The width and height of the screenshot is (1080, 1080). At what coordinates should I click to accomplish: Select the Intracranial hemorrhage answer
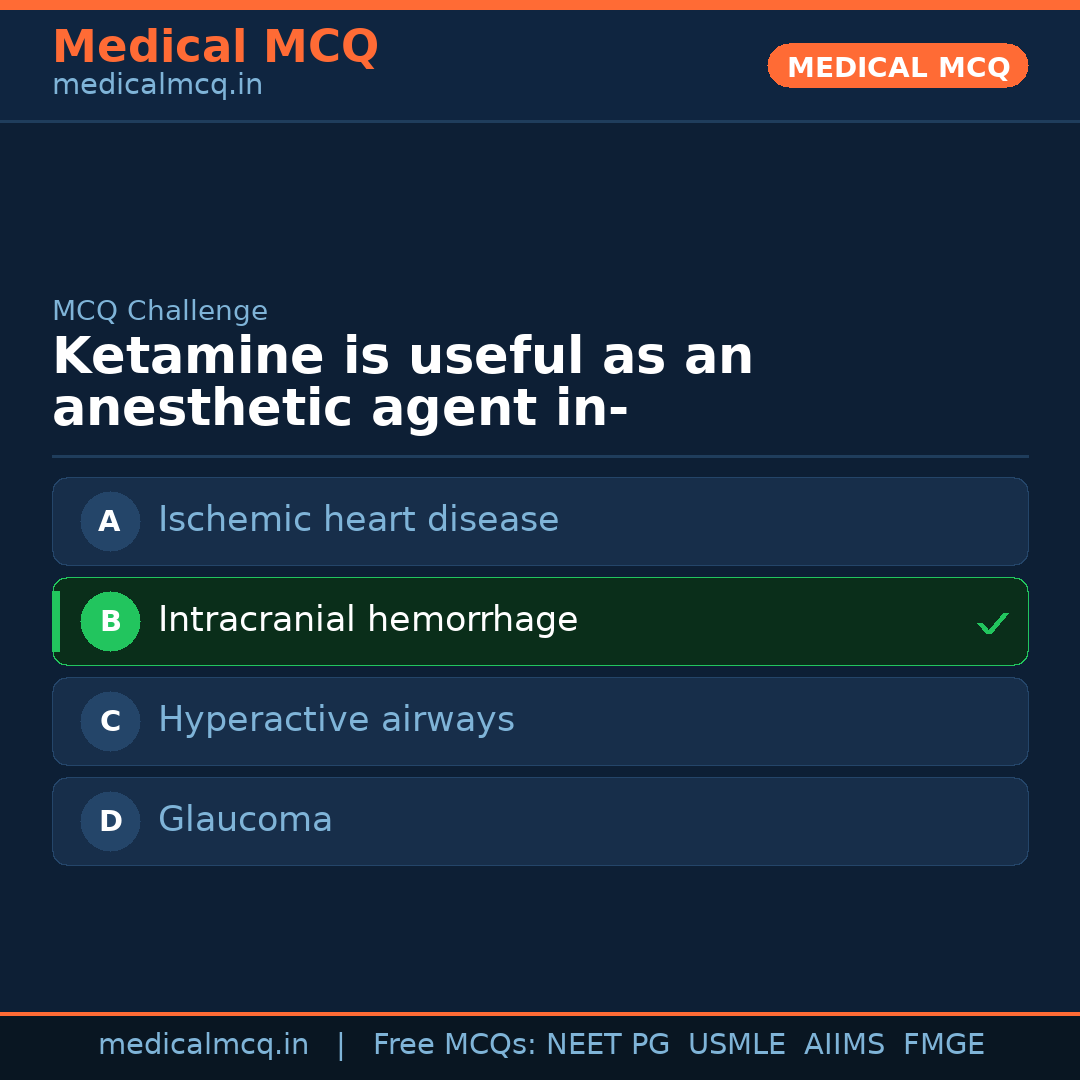coord(368,620)
